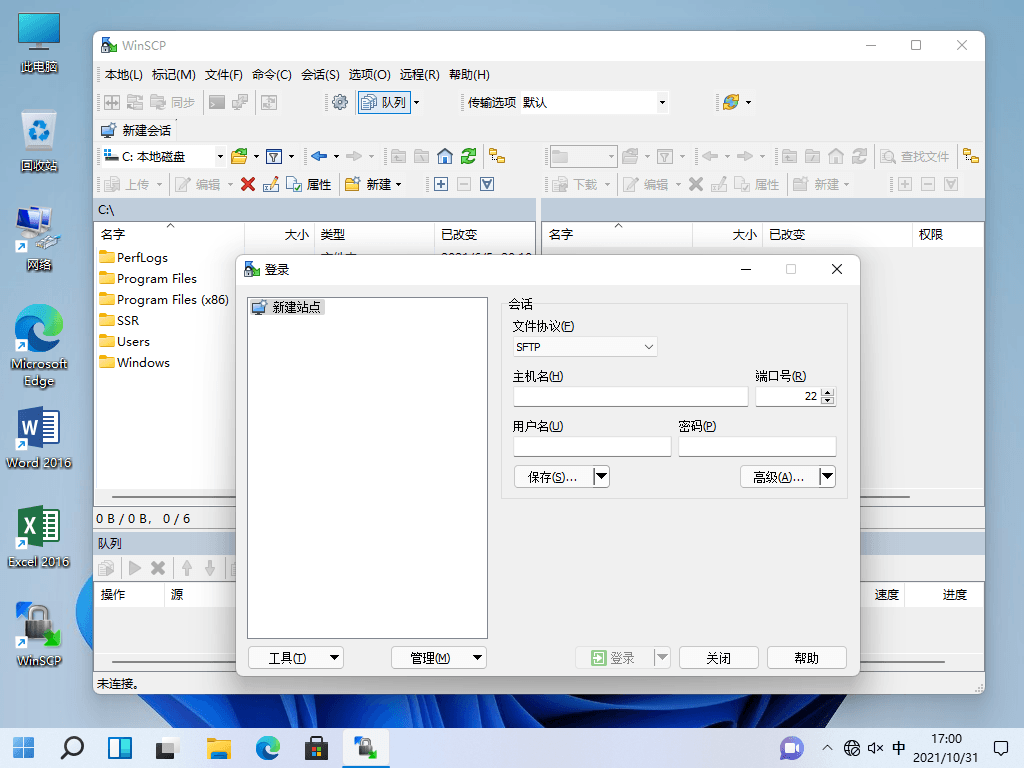Click the local New (新建) folder button
The width and height of the screenshot is (1024, 768).
pyautogui.click(x=368, y=184)
